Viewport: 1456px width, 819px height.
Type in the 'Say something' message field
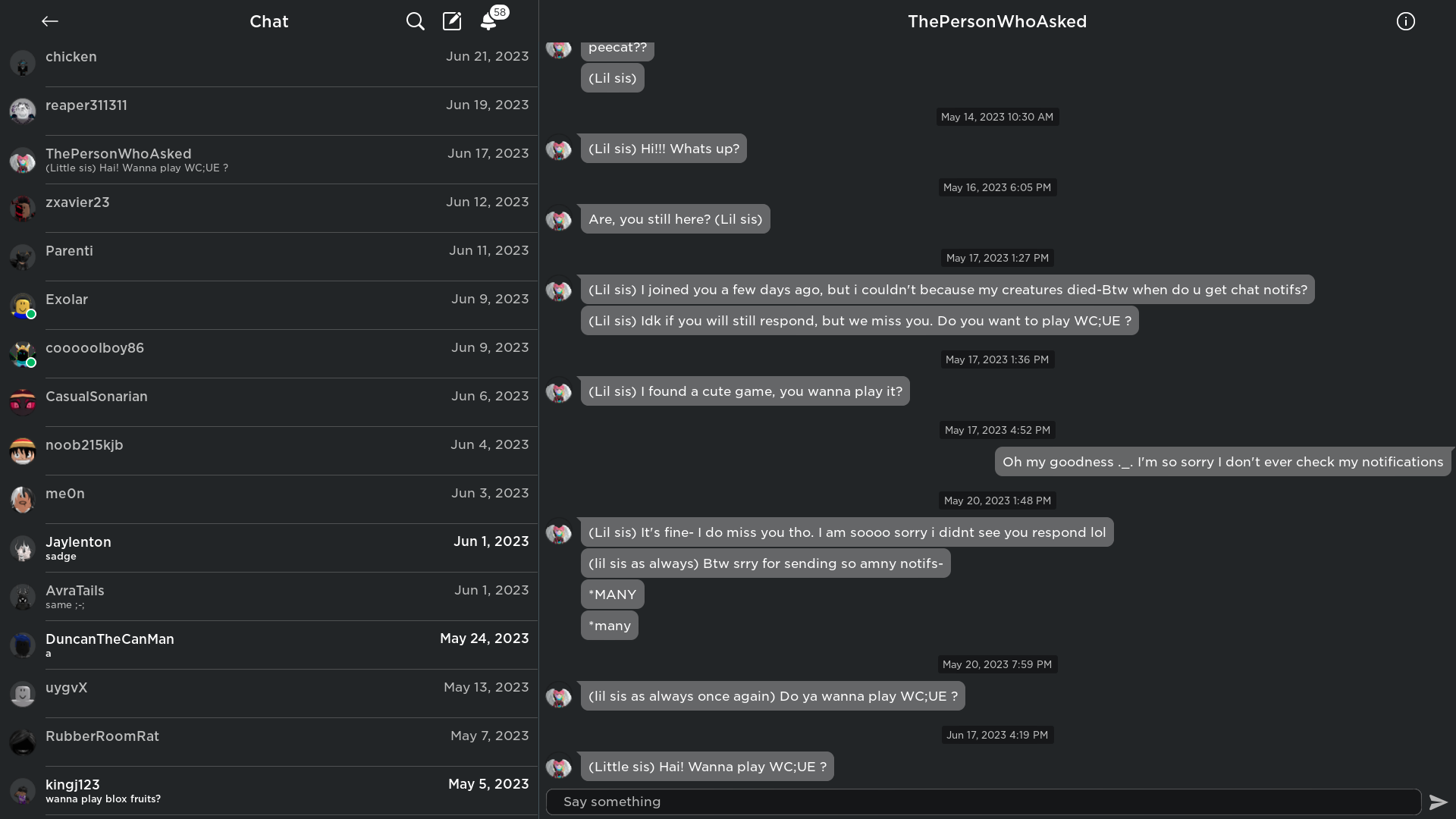(x=983, y=802)
